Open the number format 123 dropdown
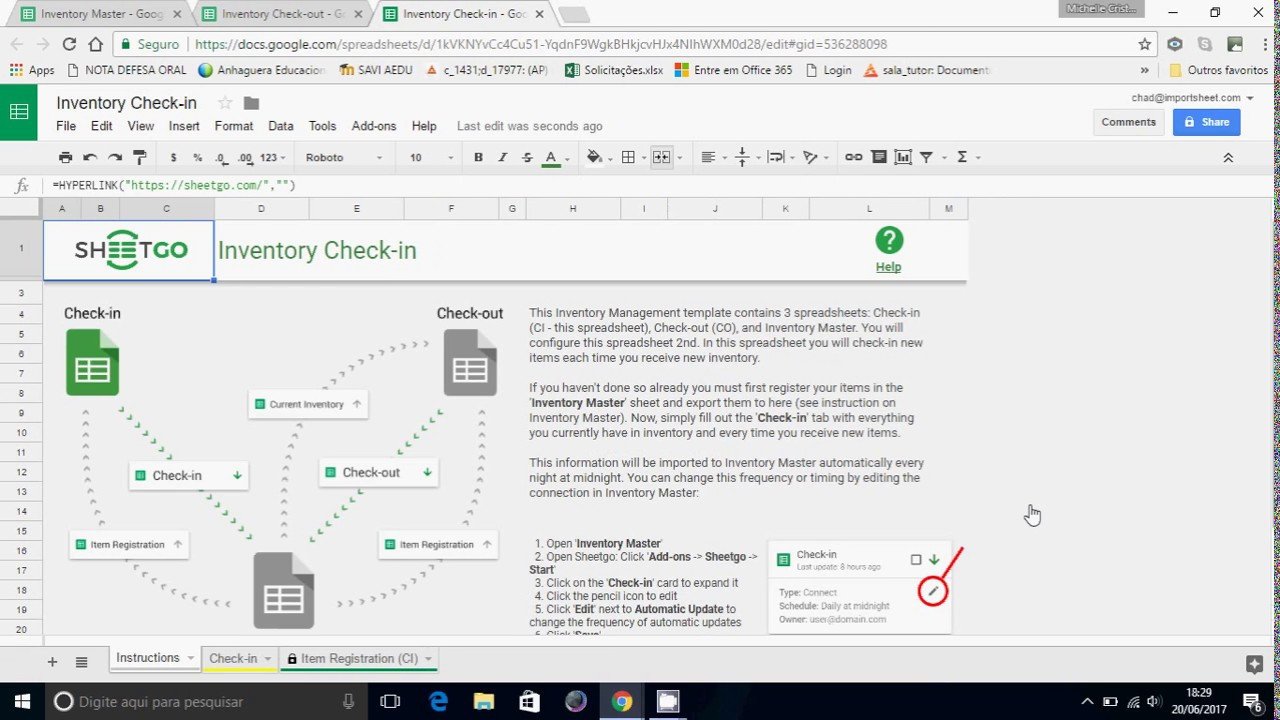 (273, 157)
